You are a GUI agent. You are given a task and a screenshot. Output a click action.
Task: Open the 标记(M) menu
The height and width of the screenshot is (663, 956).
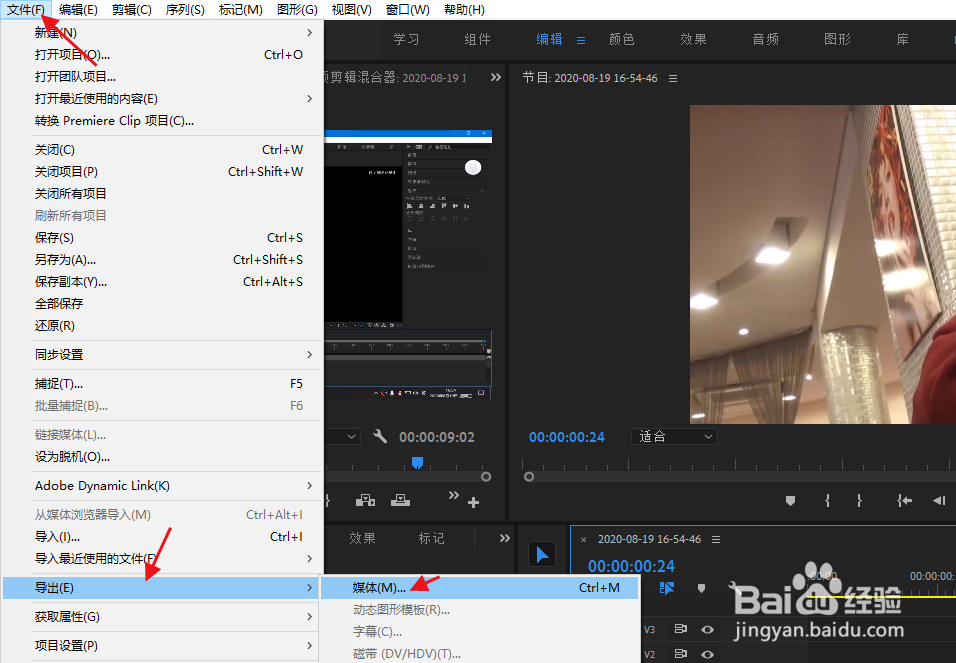[x=240, y=10]
